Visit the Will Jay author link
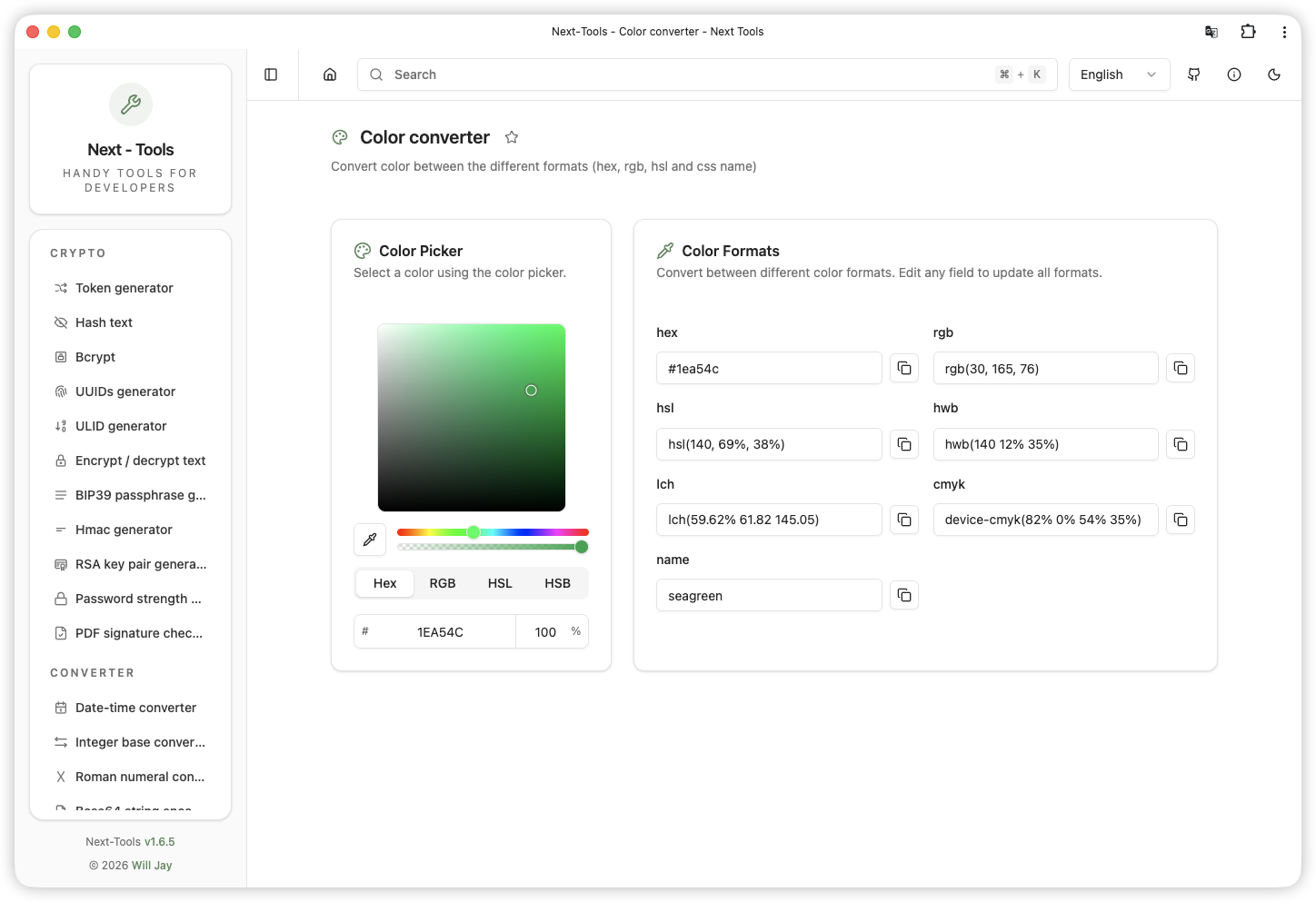This screenshot has height=902, width=1316. 152,865
